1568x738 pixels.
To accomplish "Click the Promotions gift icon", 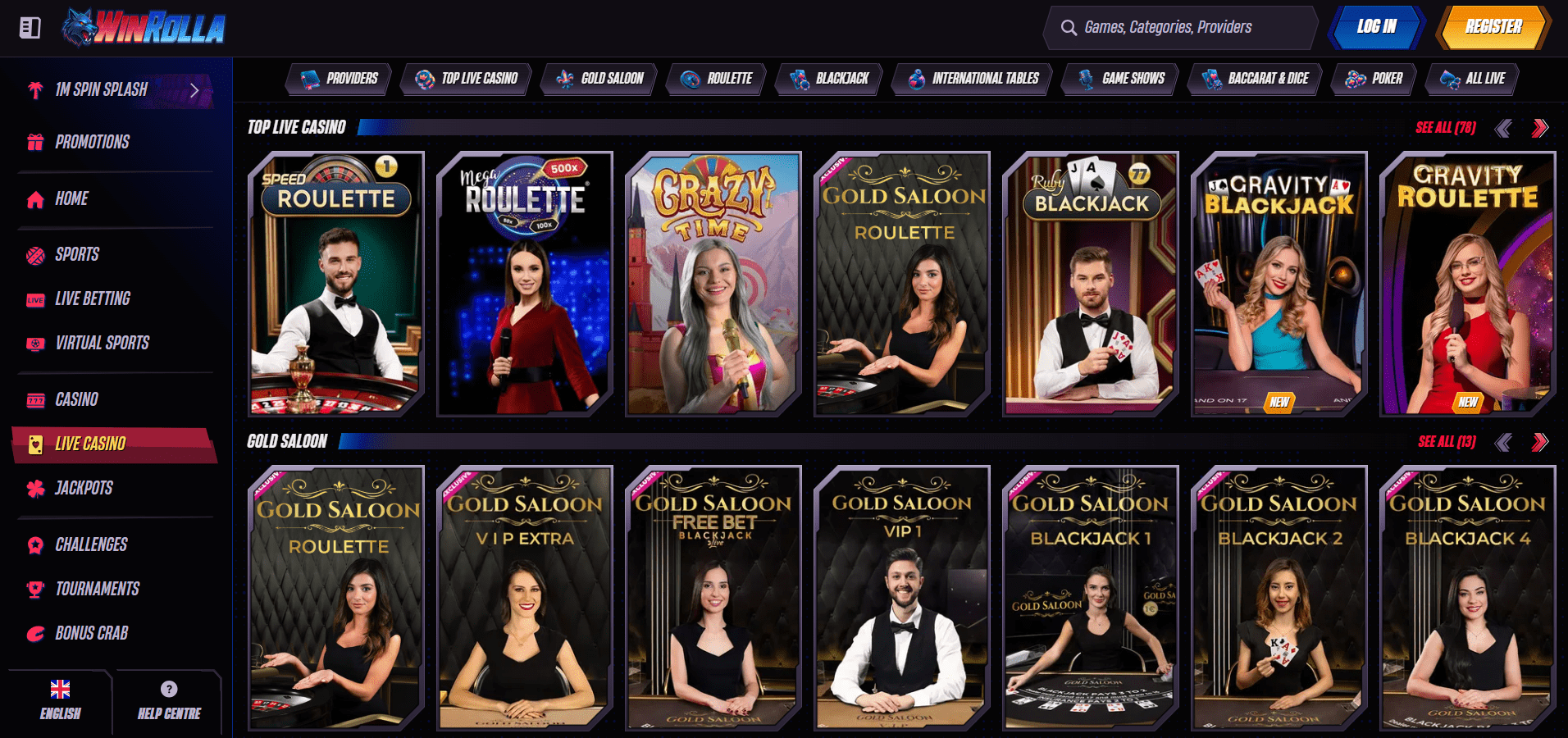I will point(35,142).
